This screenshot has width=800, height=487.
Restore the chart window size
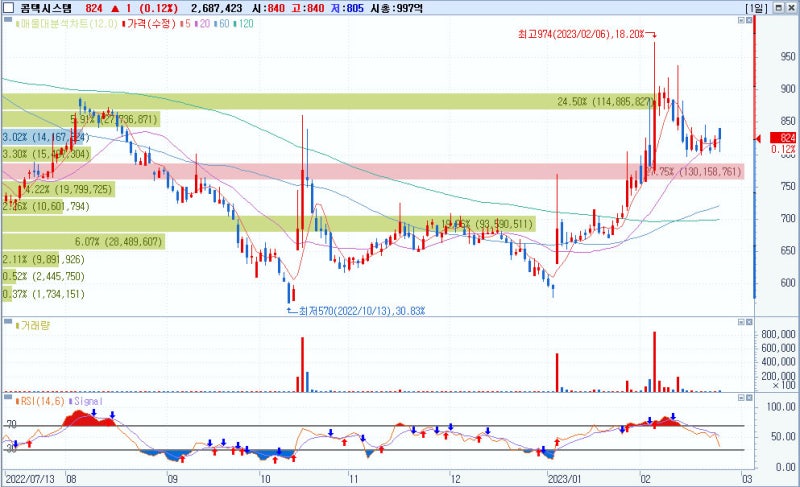(x=779, y=8)
